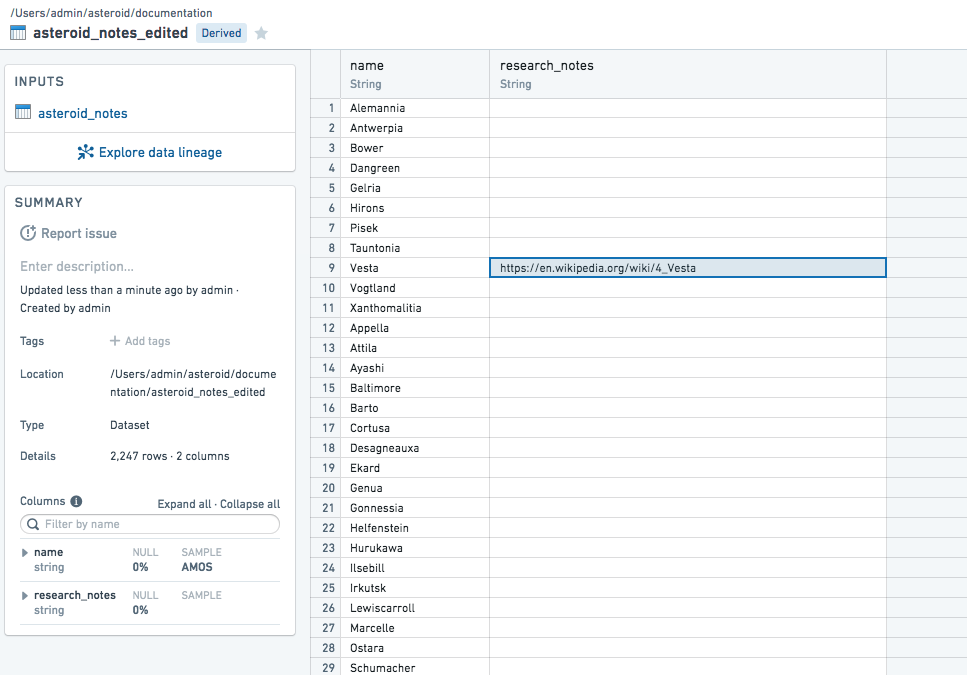This screenshot has height=675, width=967.
Task: Click the breadcrumb path /Users/admin/asteroid/documentation
Action: [111, 13]
